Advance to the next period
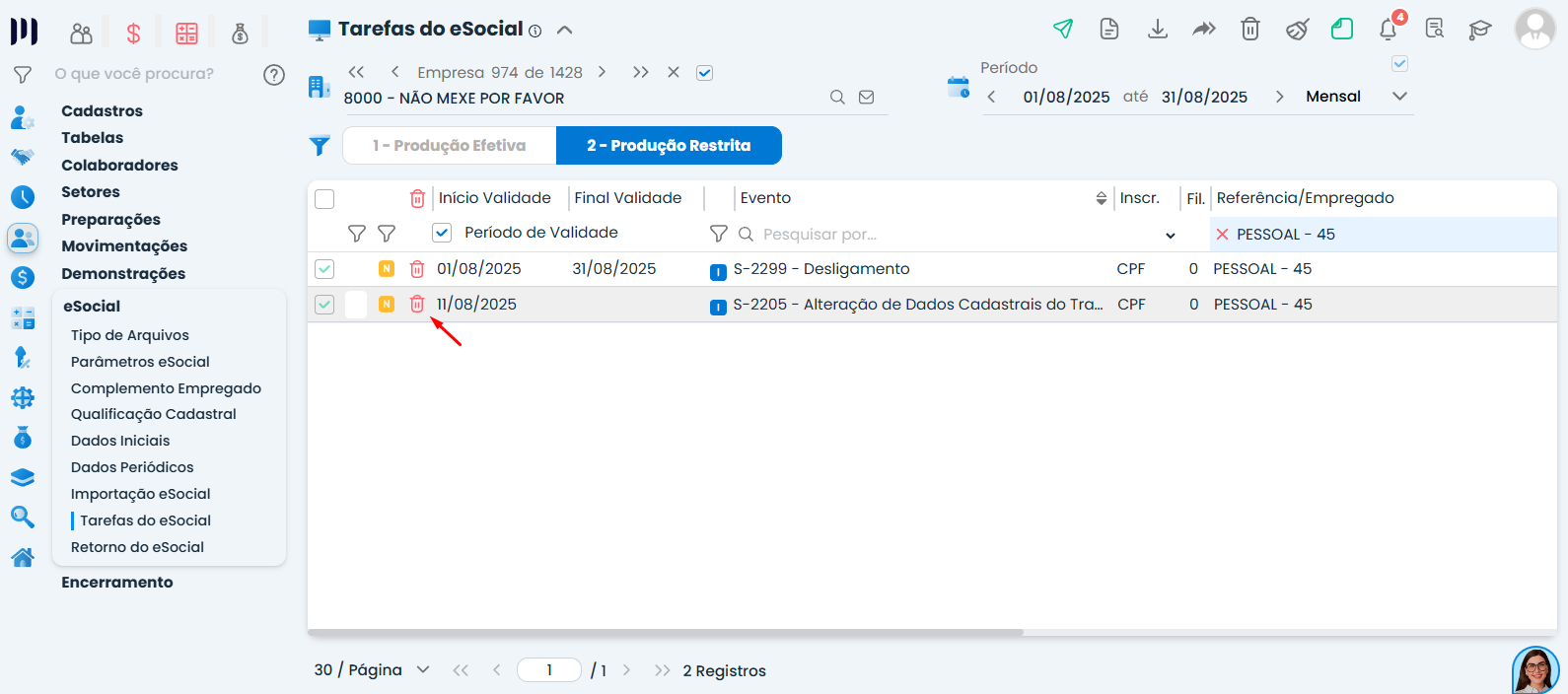Screen dimensions: 1568x694 pyautogui.click(x=1280, y=97)
